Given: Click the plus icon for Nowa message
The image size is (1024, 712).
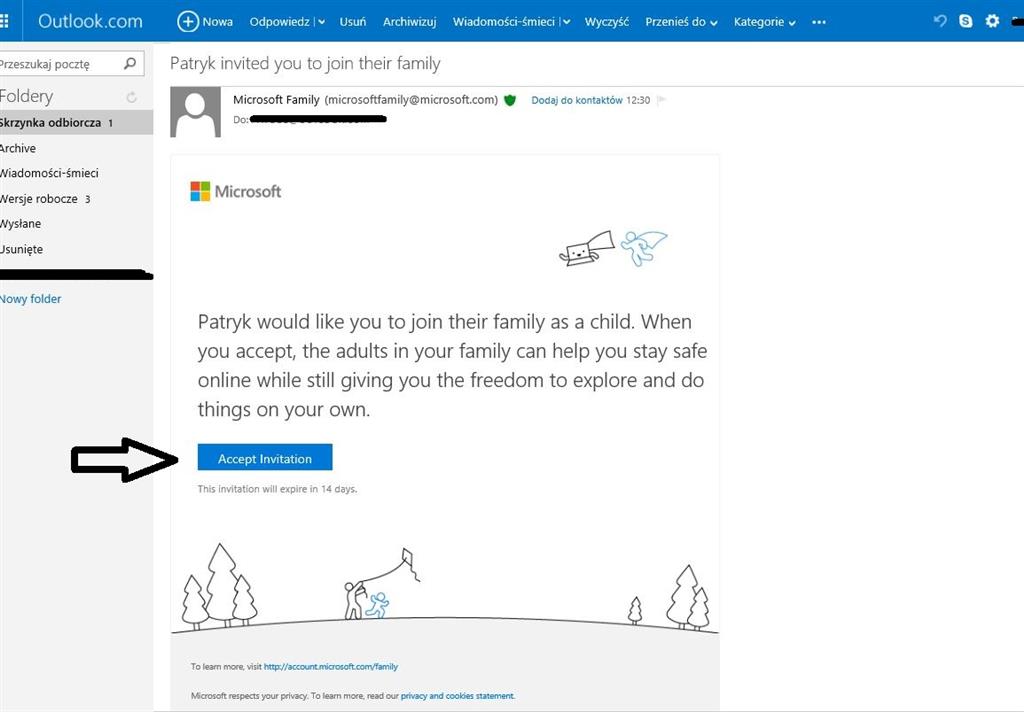Looking at the screenshot, I should 187,22.
